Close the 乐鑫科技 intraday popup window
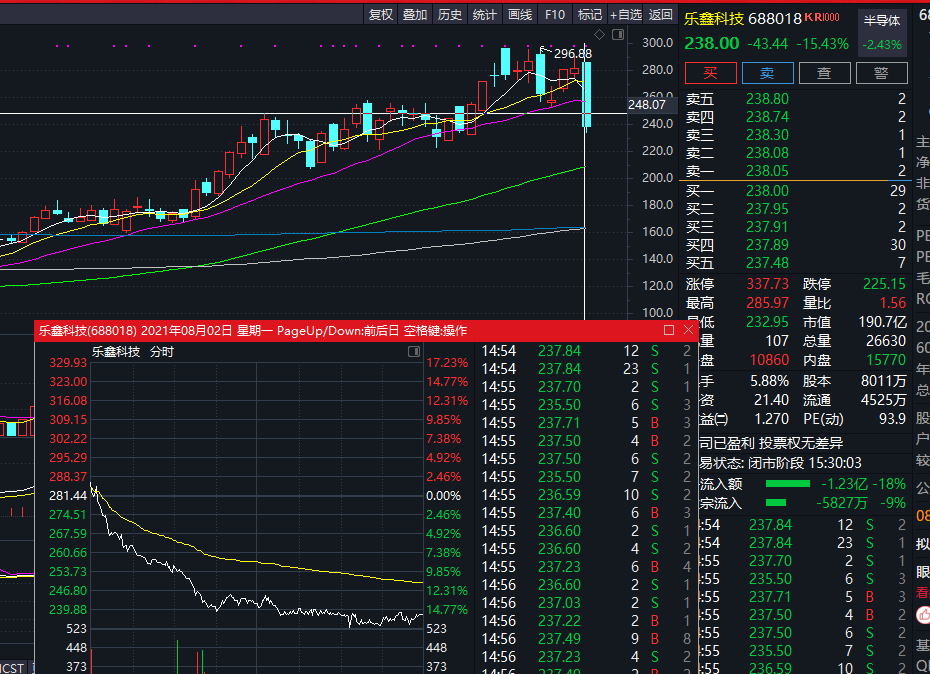The image size is (930, 674). (x=688, y=330)
